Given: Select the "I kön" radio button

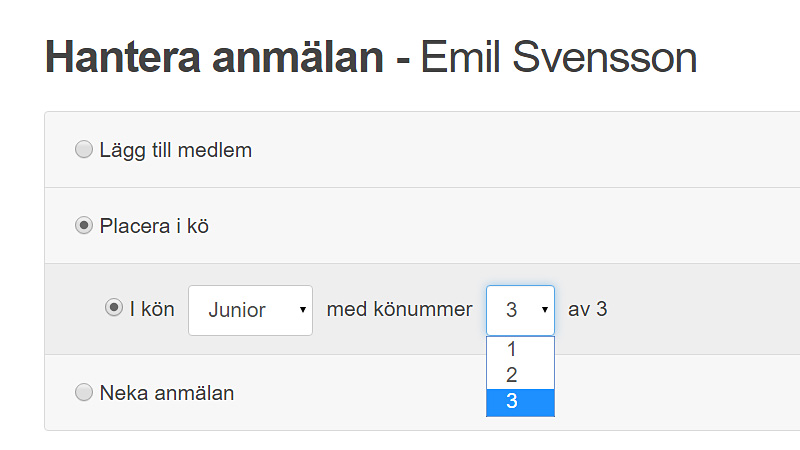Looking at the screenshot, I should click(x=114, y=308).
